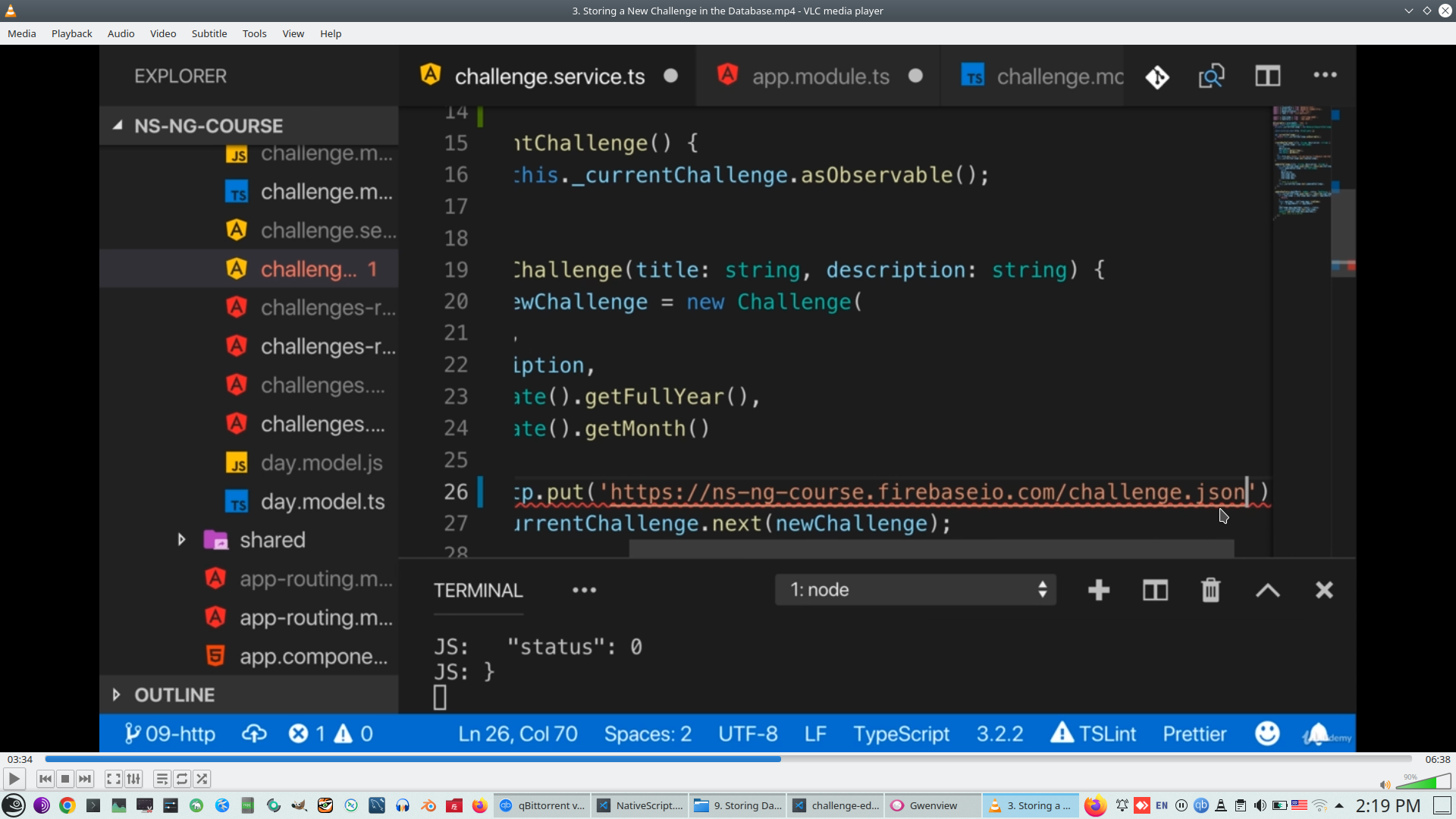Toggle loop playback mode
1456x819 pixels.
coord(182,779)
